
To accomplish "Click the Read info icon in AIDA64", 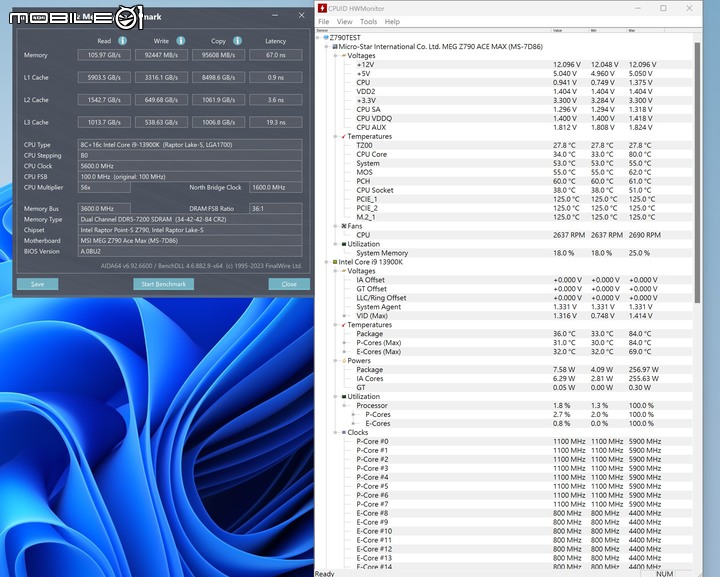I will (123, 41).
